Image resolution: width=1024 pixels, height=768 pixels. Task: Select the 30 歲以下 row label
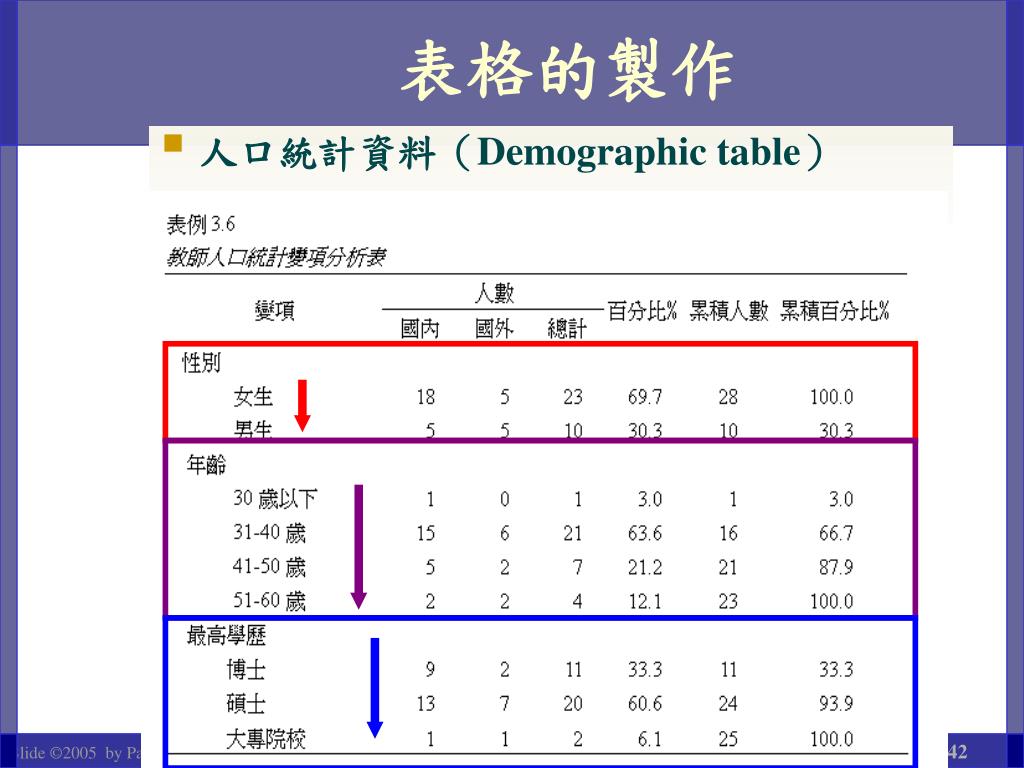275,498
